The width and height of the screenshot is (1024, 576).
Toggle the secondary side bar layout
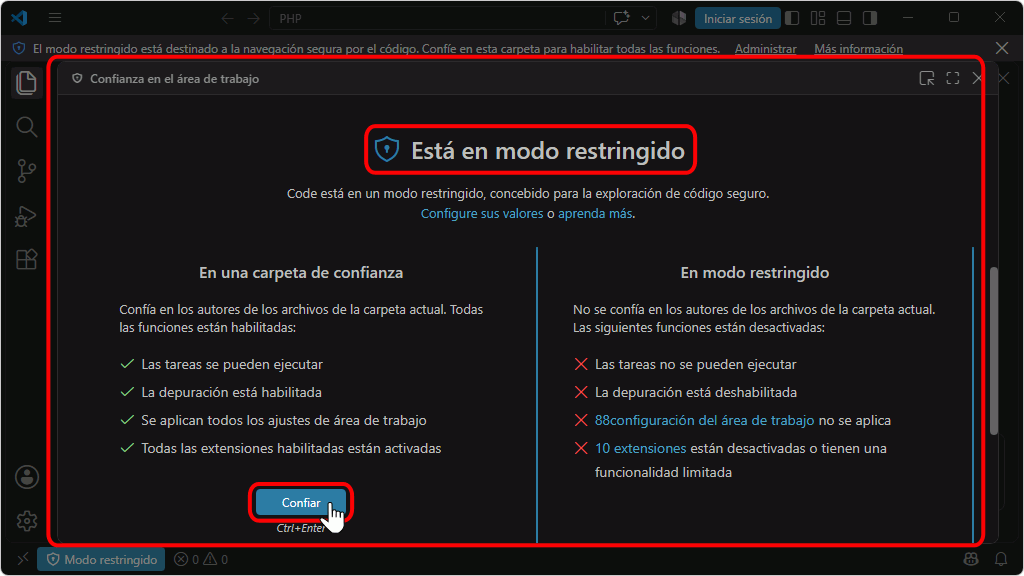tap(870, 18)
